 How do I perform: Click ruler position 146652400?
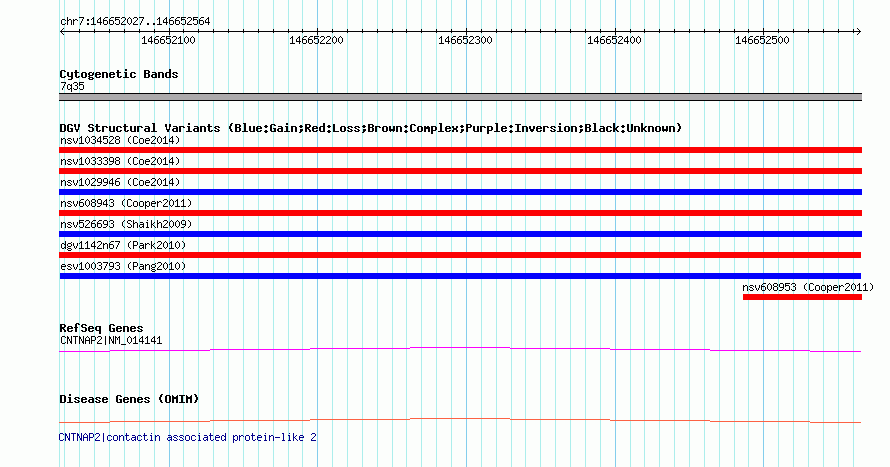click(x=614, y=40)
